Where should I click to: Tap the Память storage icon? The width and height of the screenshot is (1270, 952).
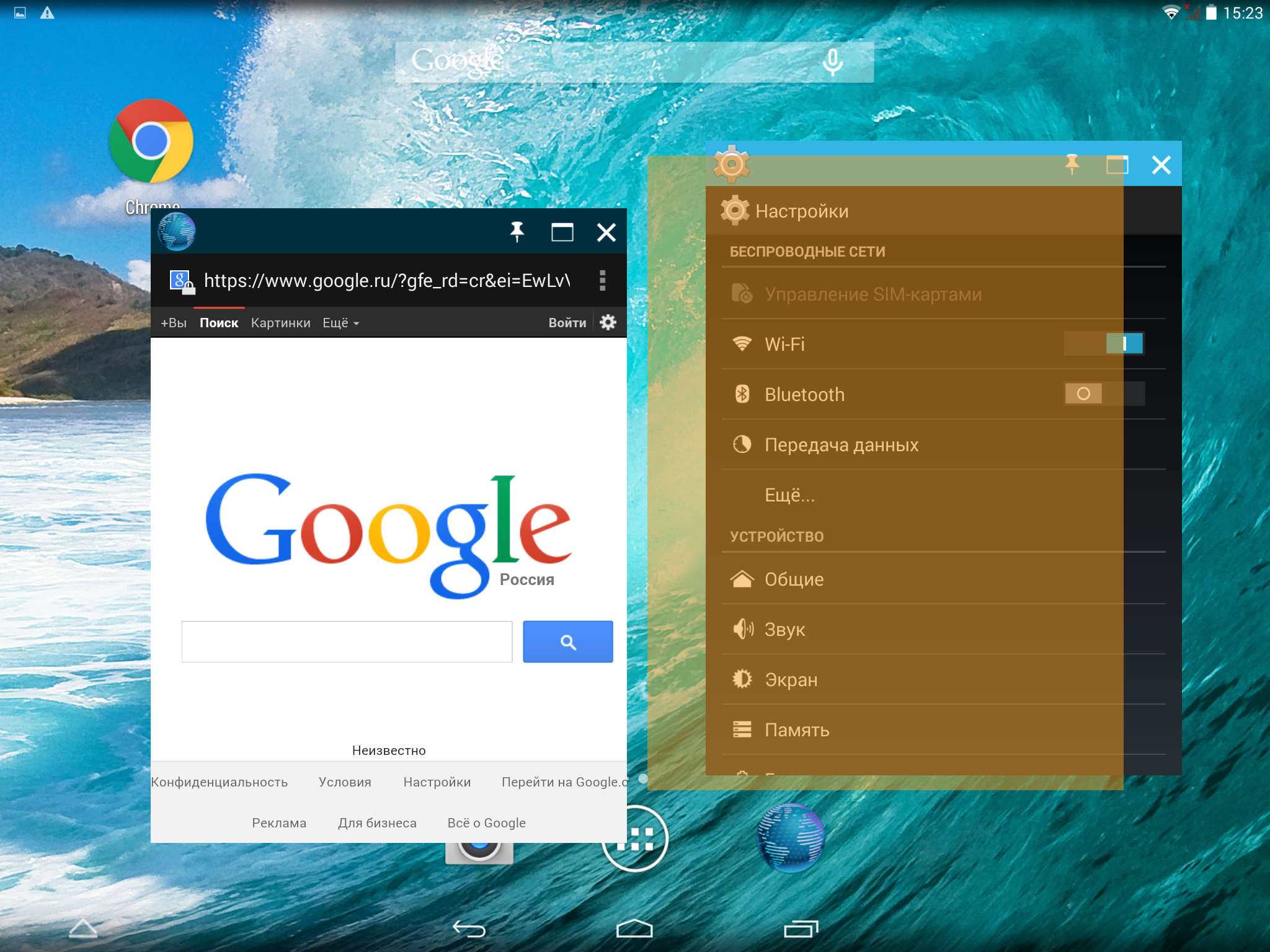click(x=742, y=729)
